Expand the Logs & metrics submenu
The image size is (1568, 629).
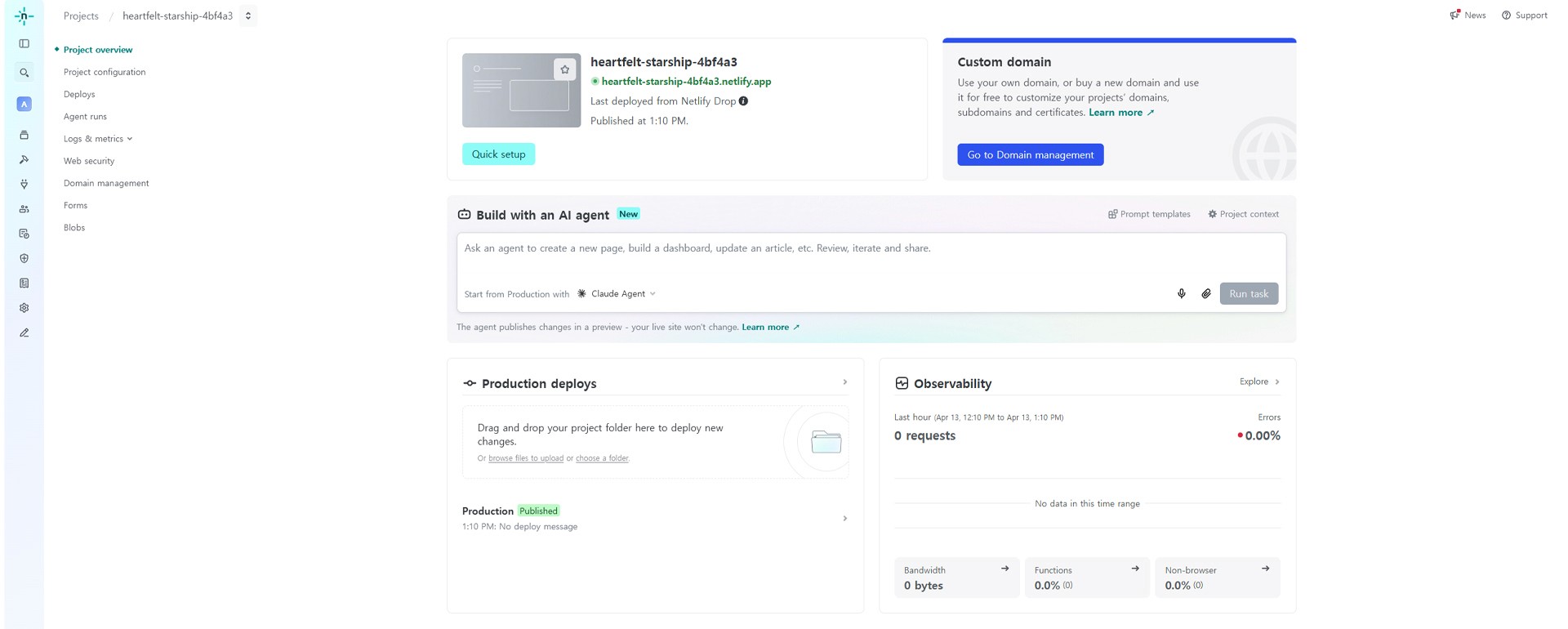tap(98, 139)
